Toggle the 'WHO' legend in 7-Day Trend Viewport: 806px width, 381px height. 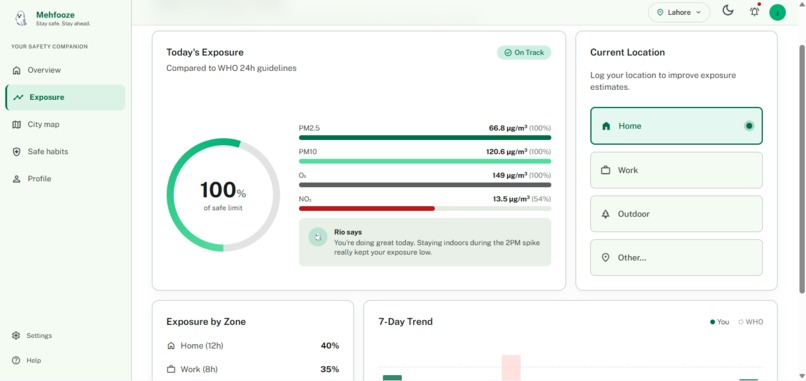pos(750,322)
